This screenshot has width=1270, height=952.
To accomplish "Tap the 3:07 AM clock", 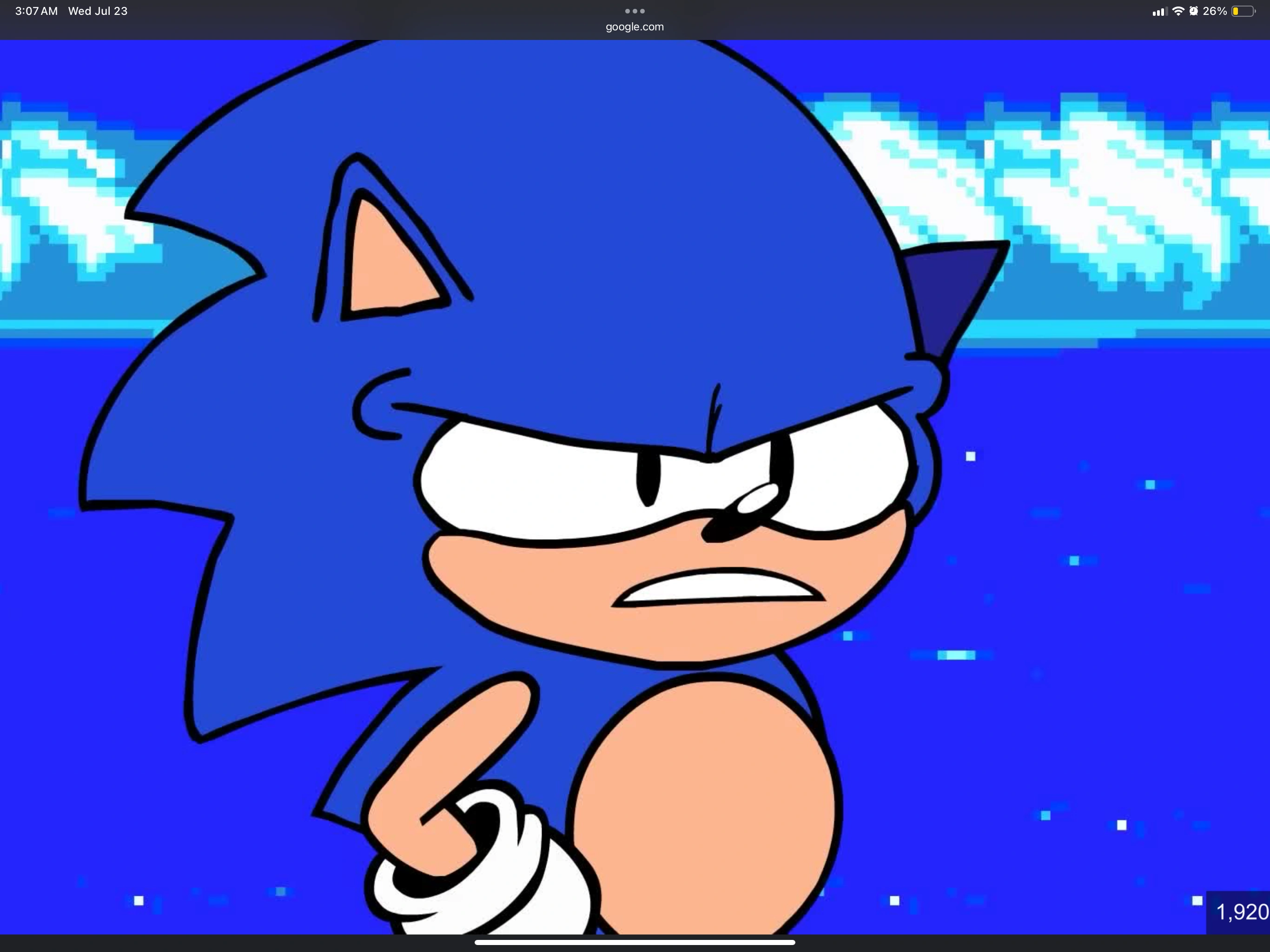I will click(x=36, y=11).
